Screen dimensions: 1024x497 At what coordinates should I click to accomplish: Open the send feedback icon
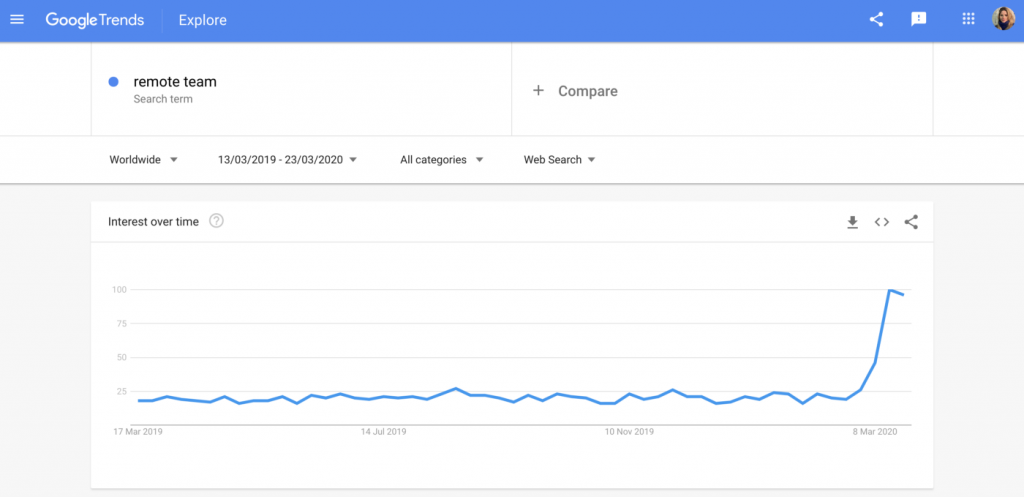[919, 20]
